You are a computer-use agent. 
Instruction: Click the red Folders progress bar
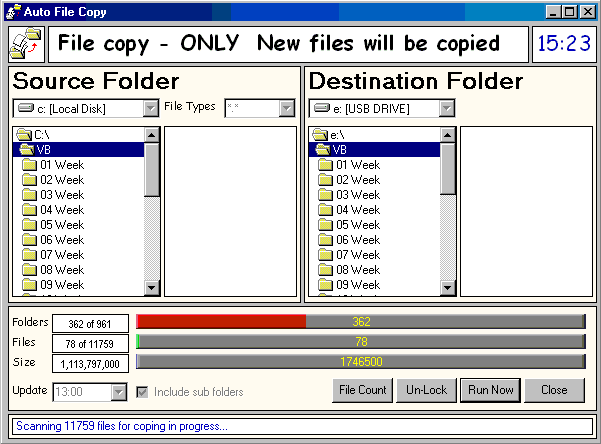220,321
